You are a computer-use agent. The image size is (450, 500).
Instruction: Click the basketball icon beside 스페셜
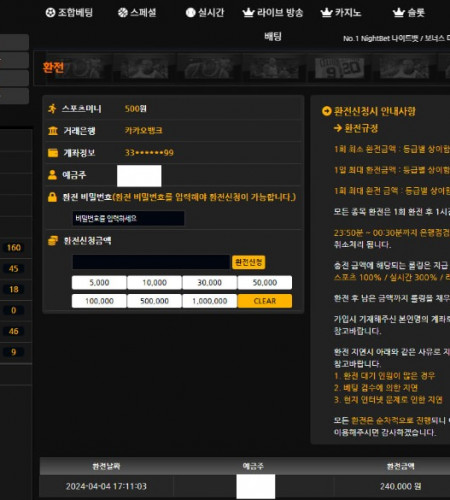[123, 13]
